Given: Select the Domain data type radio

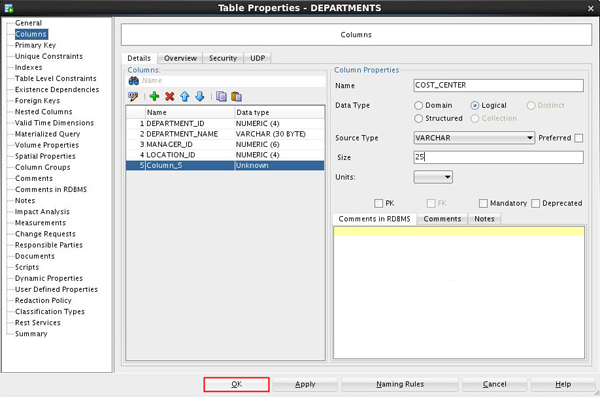Looking at the screenshot, I should pos(419,105).
